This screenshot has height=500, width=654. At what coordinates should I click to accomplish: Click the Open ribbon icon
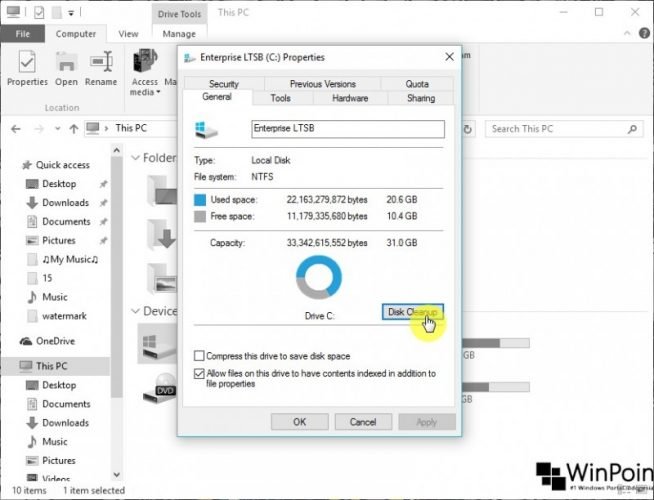pos(66,68)
